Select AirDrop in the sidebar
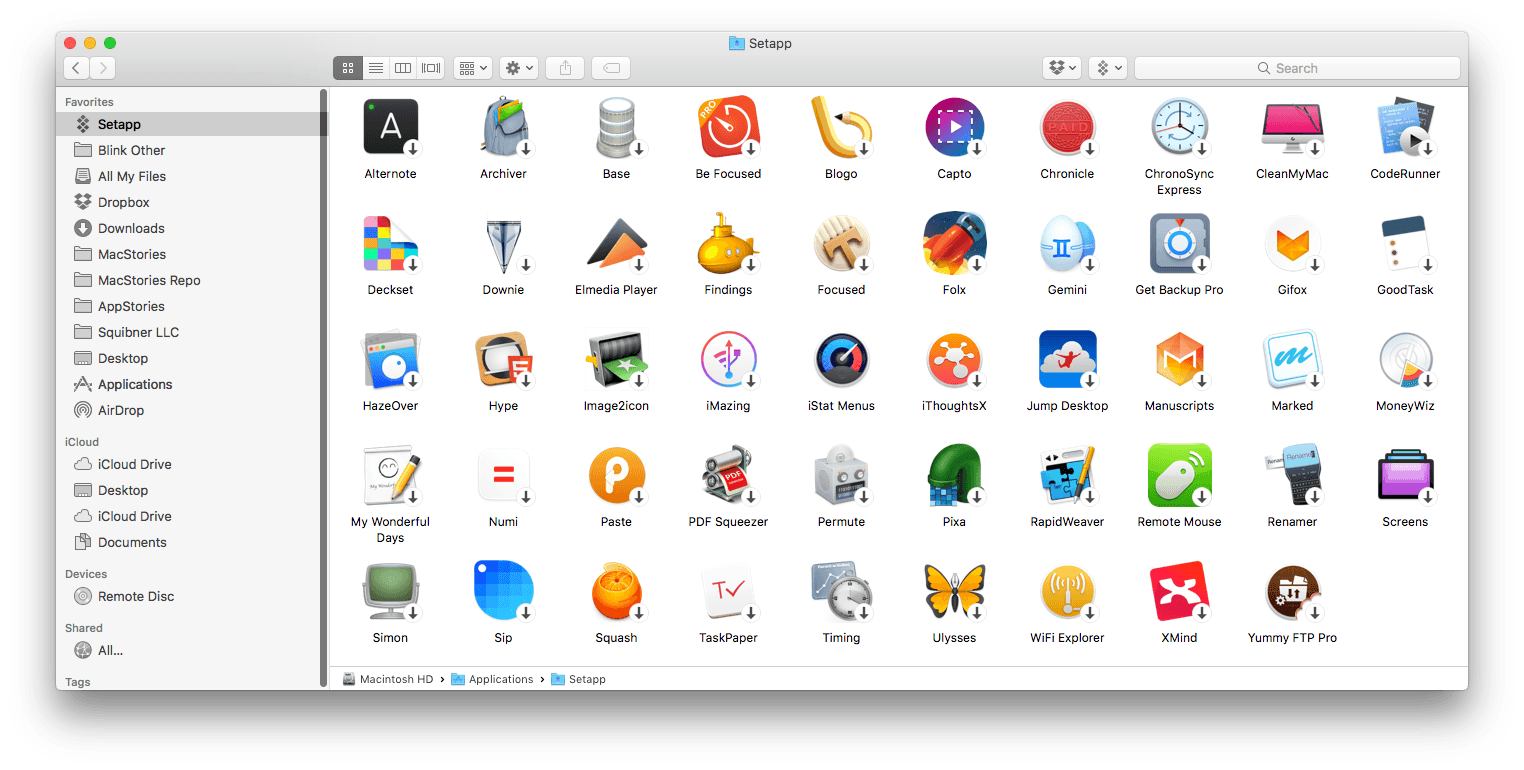The height and width of the screenshot is (770, 1524). click(x=133, y=410)
